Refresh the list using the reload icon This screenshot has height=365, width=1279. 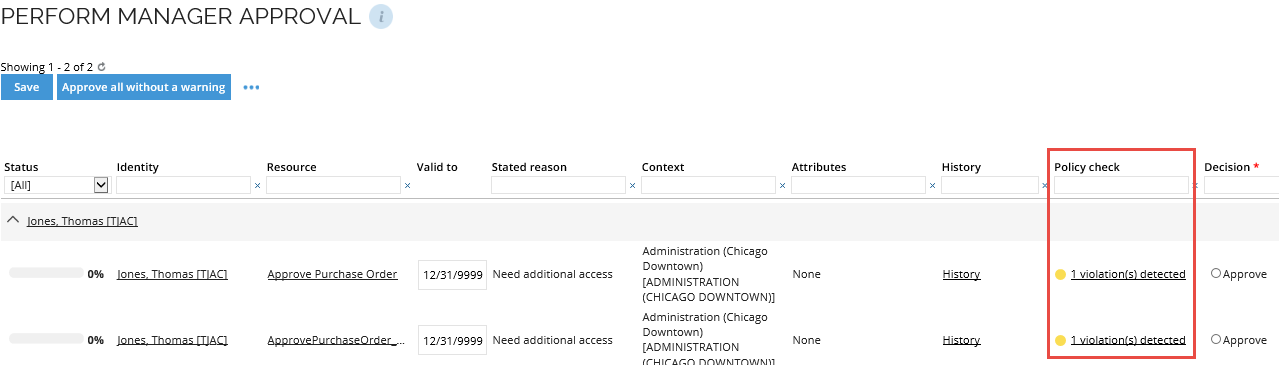coord(101,67)
